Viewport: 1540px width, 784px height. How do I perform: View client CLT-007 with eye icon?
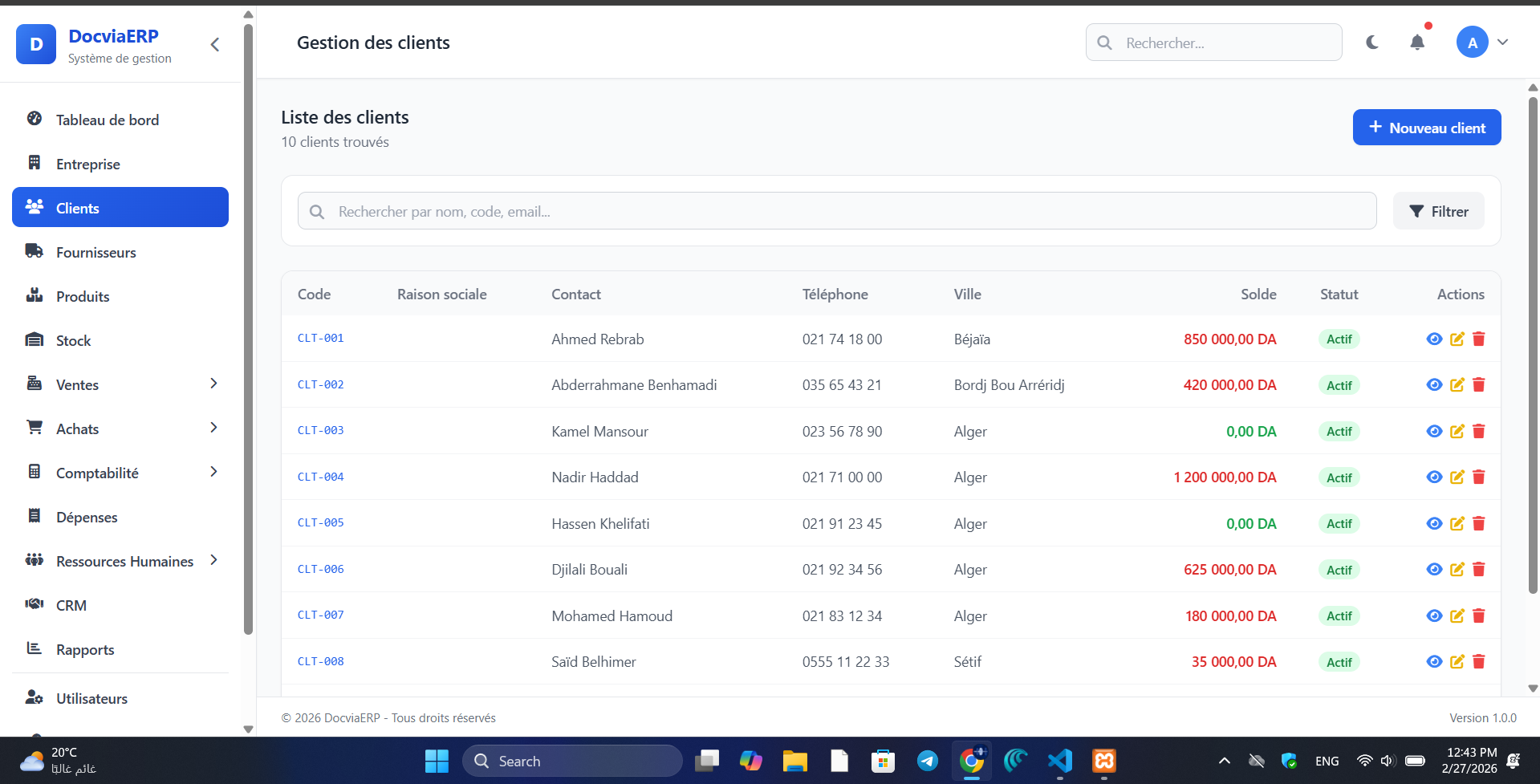1434,616
